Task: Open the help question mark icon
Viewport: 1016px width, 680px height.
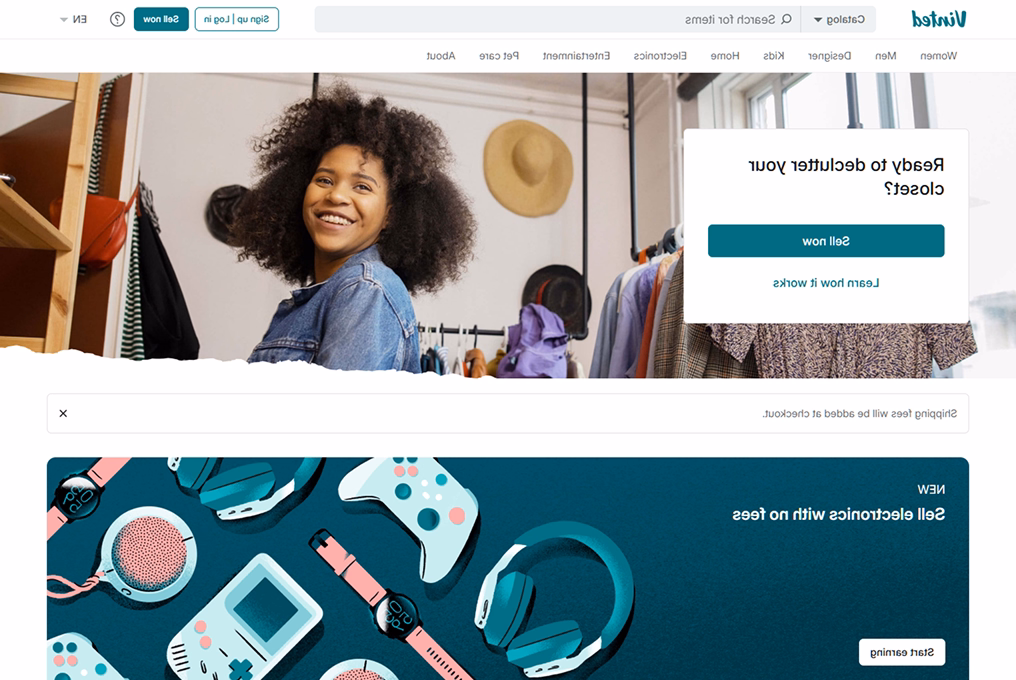Action: point(117,19)
